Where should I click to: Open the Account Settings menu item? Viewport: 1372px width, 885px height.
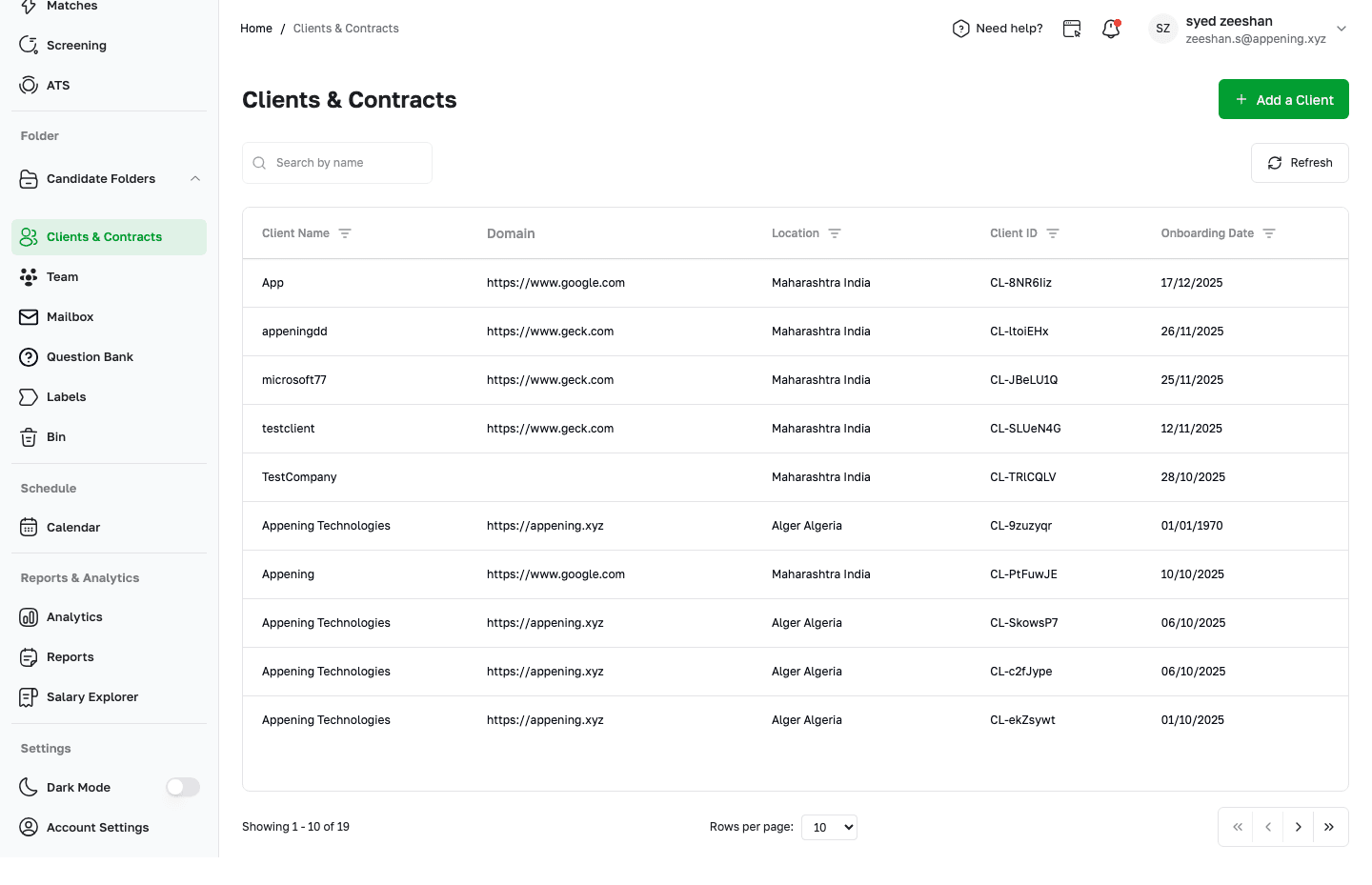click(x=109, y=827)
